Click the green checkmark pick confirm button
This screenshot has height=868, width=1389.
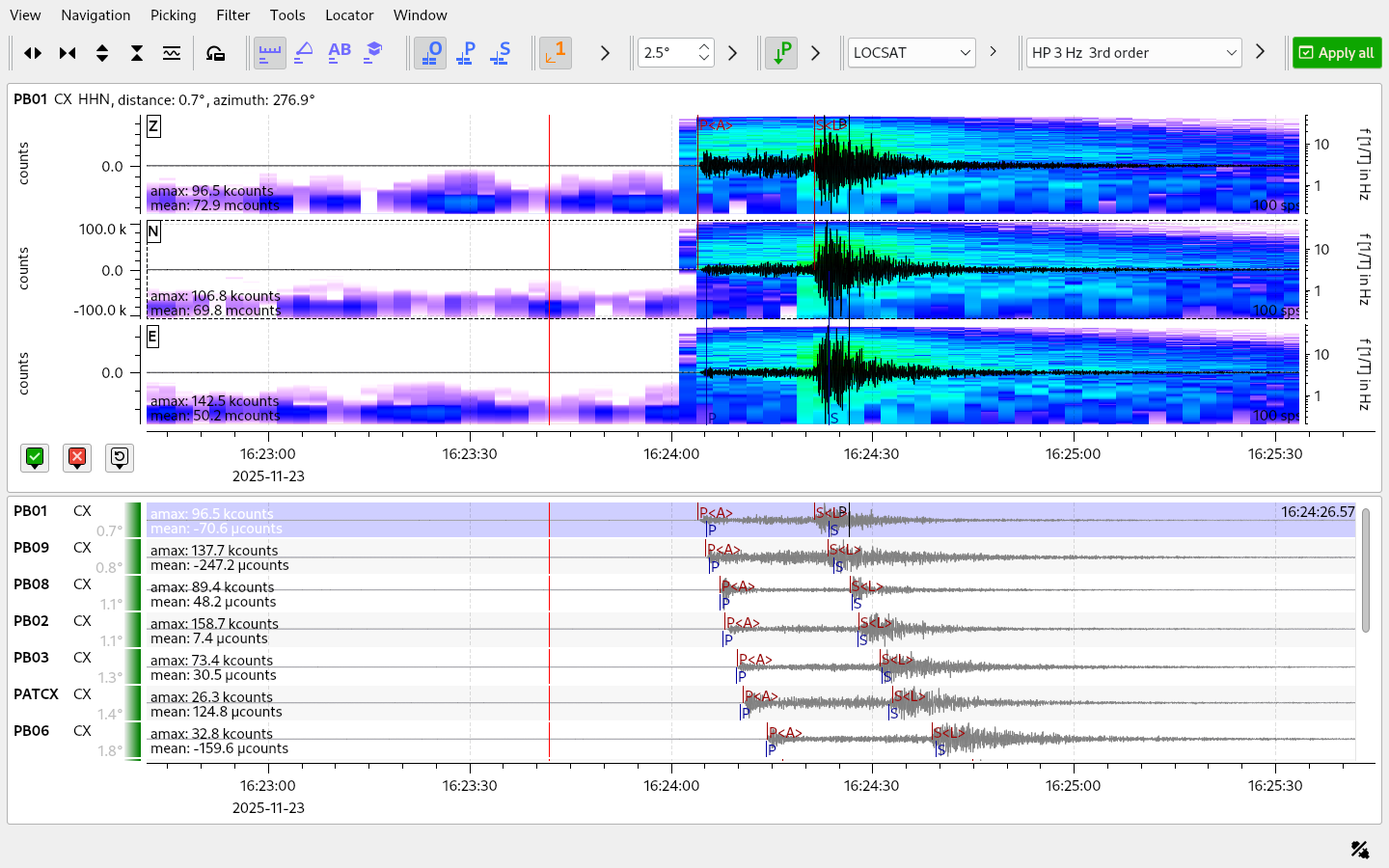[x=35, y=457]
